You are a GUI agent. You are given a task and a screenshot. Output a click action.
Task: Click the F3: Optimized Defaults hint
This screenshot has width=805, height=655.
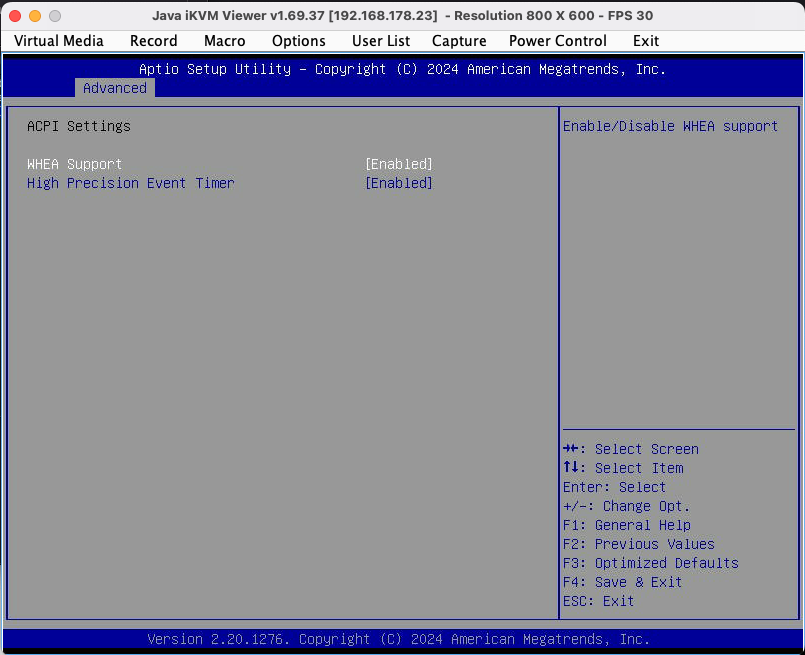(x=650, y=563)
